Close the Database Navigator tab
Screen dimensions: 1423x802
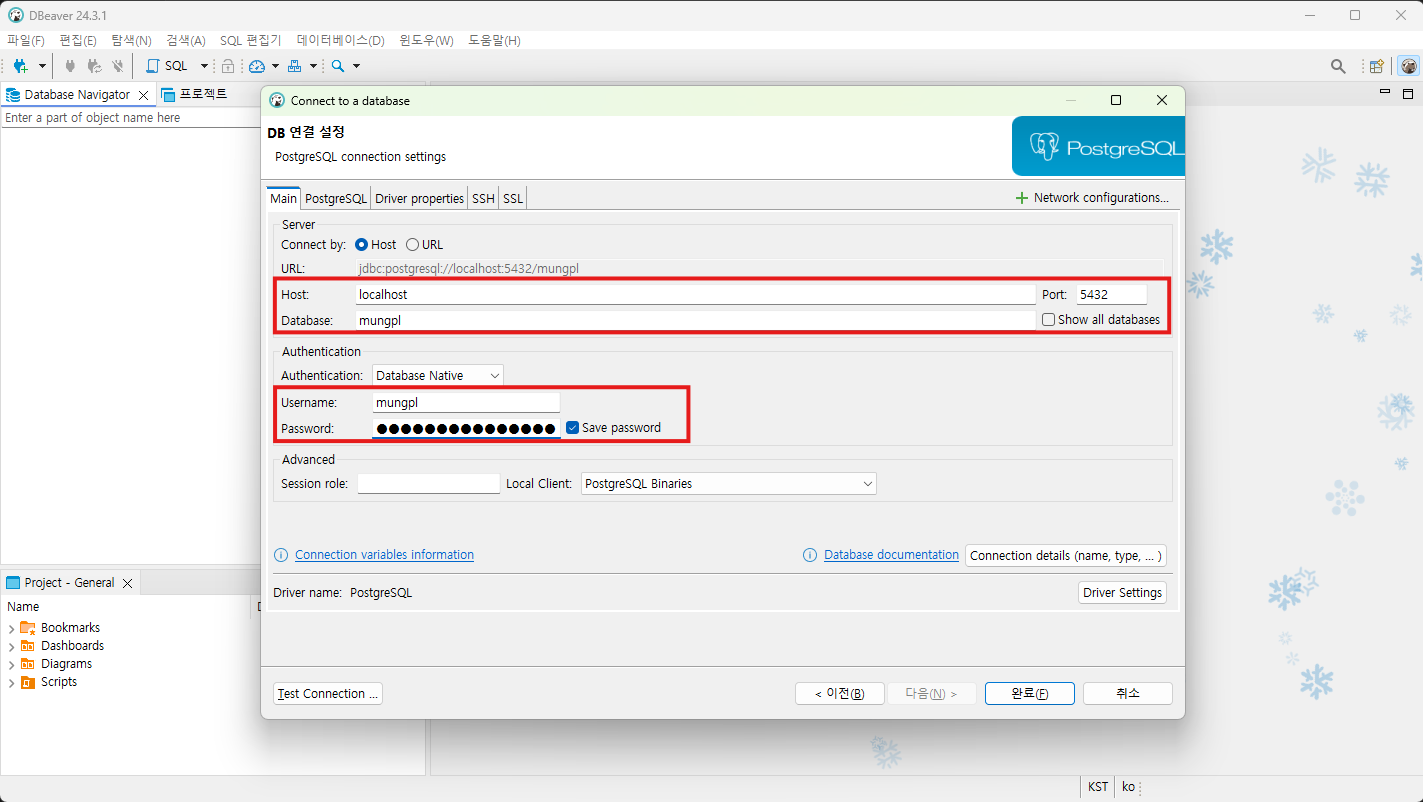coord(144,95)
